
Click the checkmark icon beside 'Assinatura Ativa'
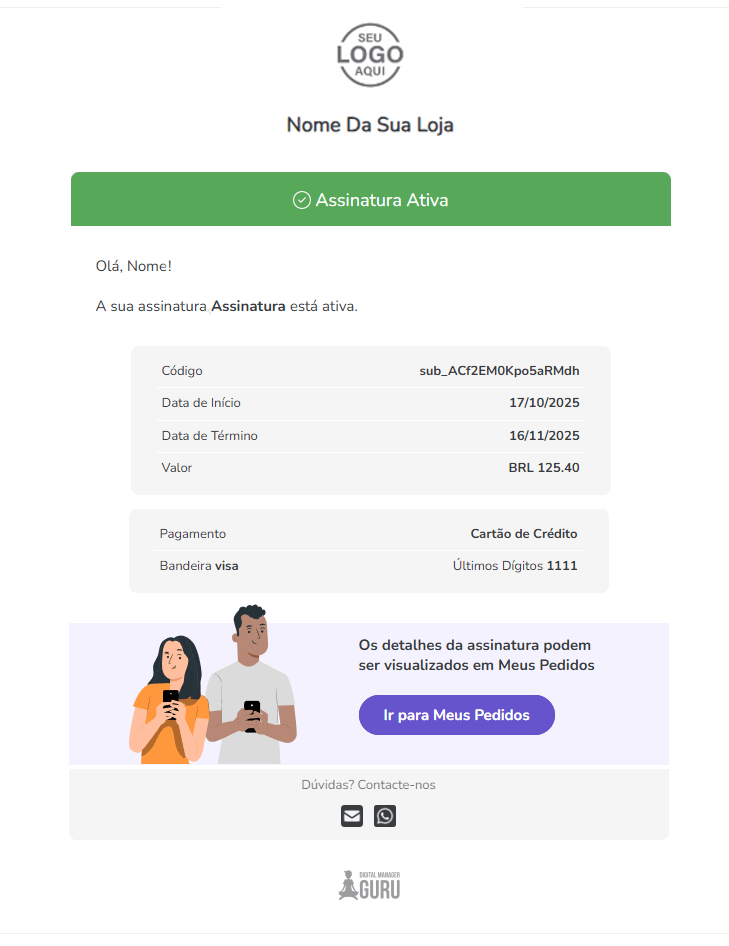[x=300, y=199]
